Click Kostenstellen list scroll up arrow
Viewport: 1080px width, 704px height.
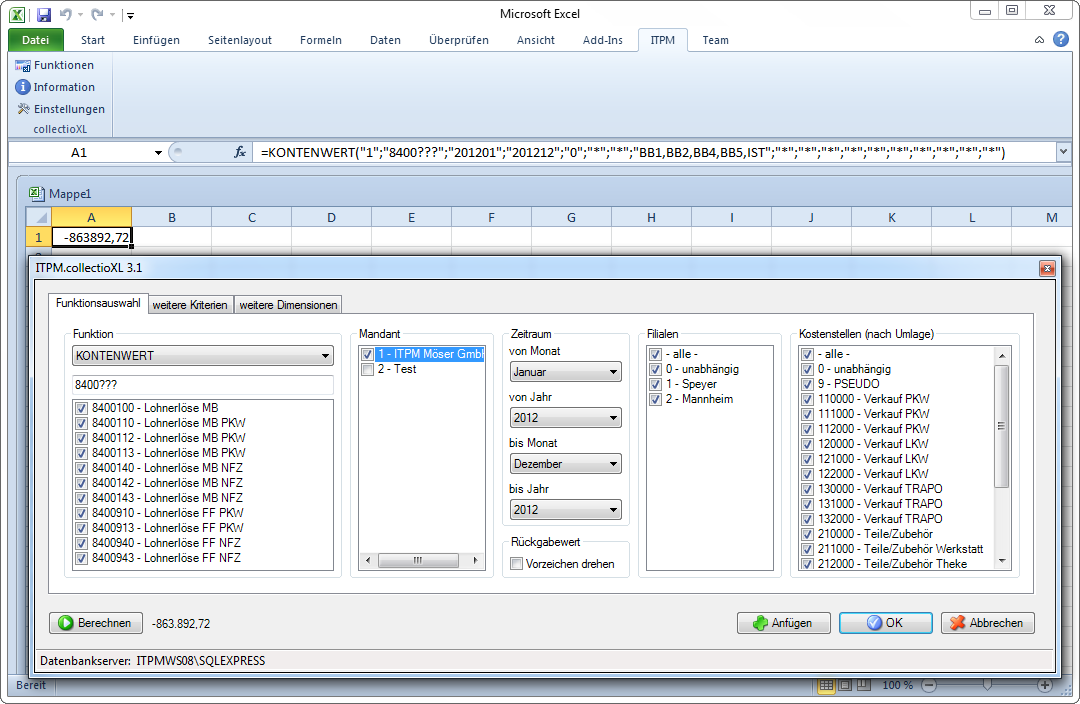[x=1002, y=355]
